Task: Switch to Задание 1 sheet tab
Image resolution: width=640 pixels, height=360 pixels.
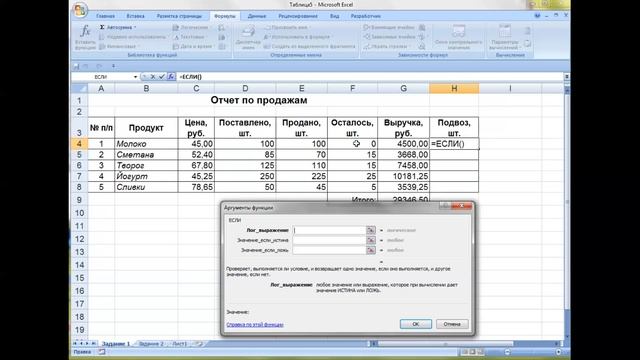Action: tap(116, 344)
